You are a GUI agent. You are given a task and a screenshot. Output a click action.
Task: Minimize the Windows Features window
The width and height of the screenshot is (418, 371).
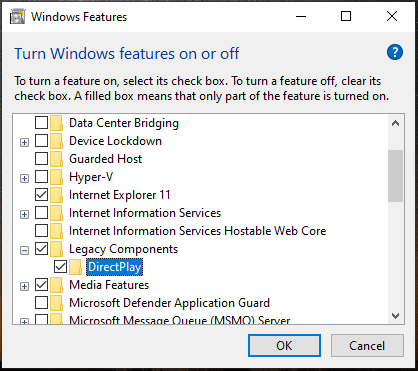point(301,16)
